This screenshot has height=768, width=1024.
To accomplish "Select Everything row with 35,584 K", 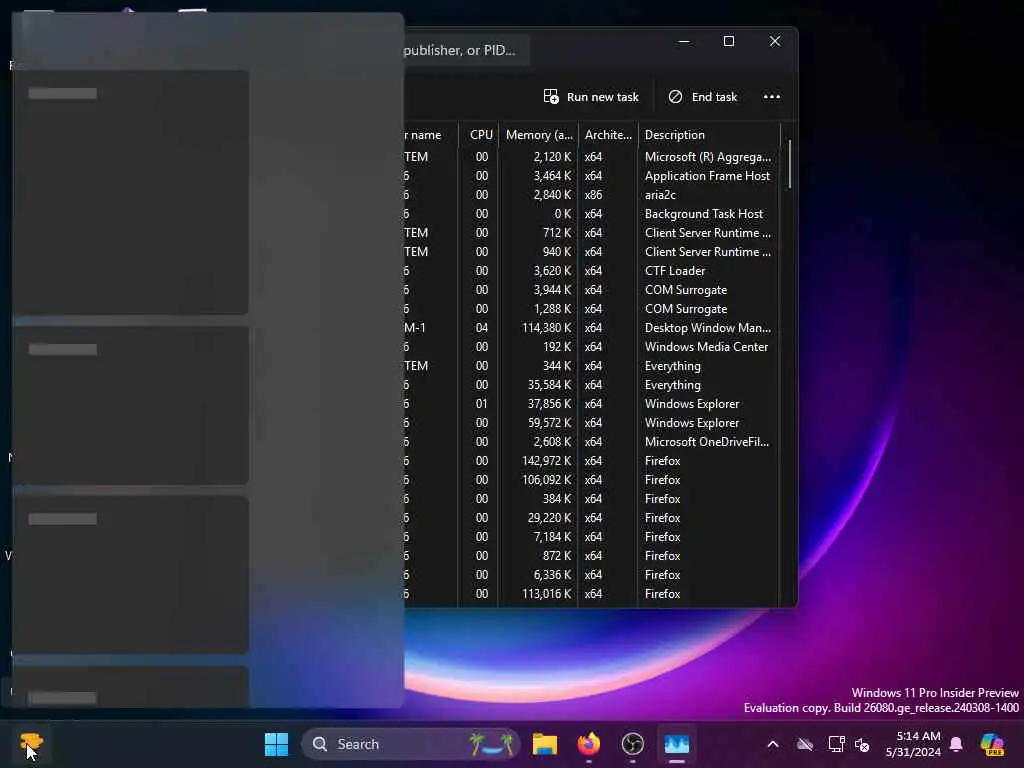I will [593, 385].
